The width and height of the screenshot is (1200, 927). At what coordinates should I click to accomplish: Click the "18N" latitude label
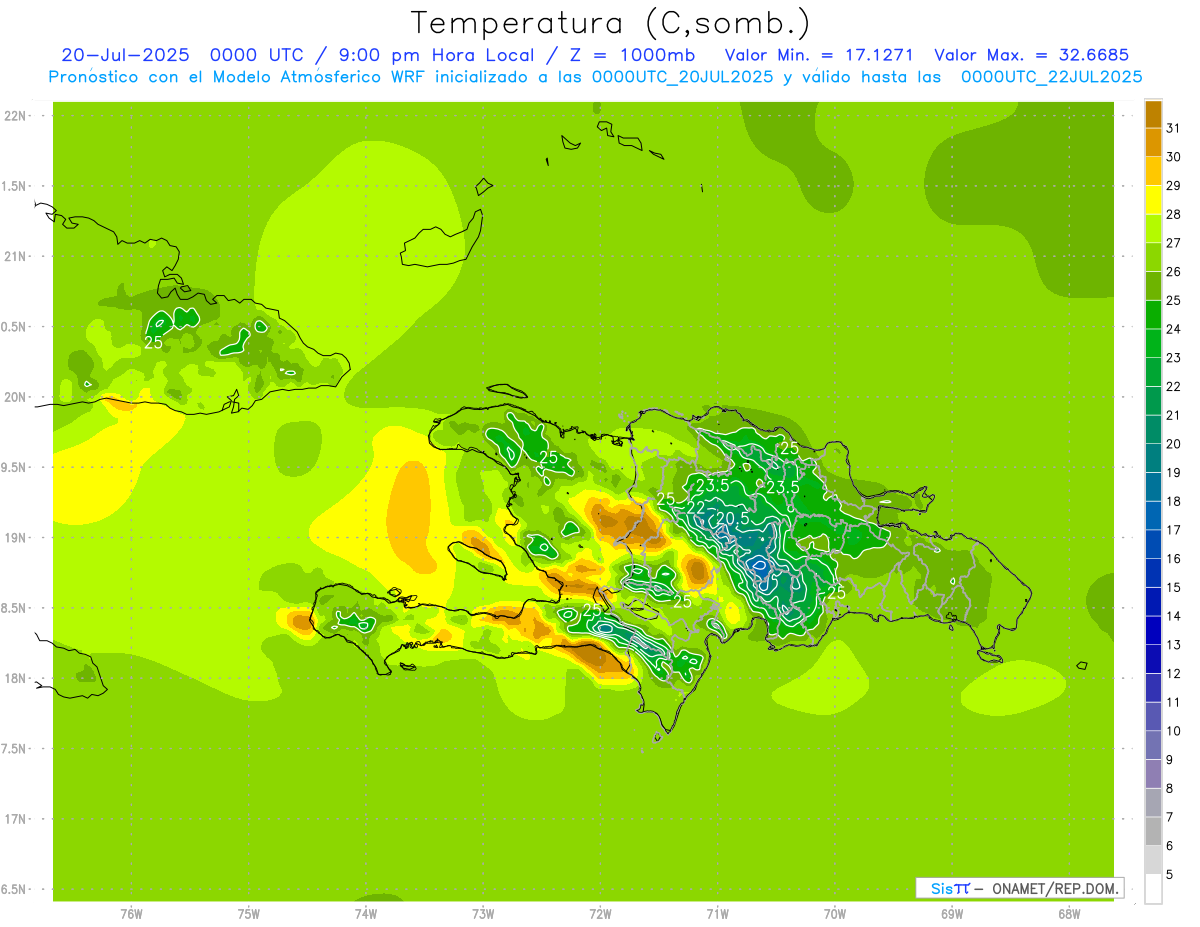[x=15, y=678]
